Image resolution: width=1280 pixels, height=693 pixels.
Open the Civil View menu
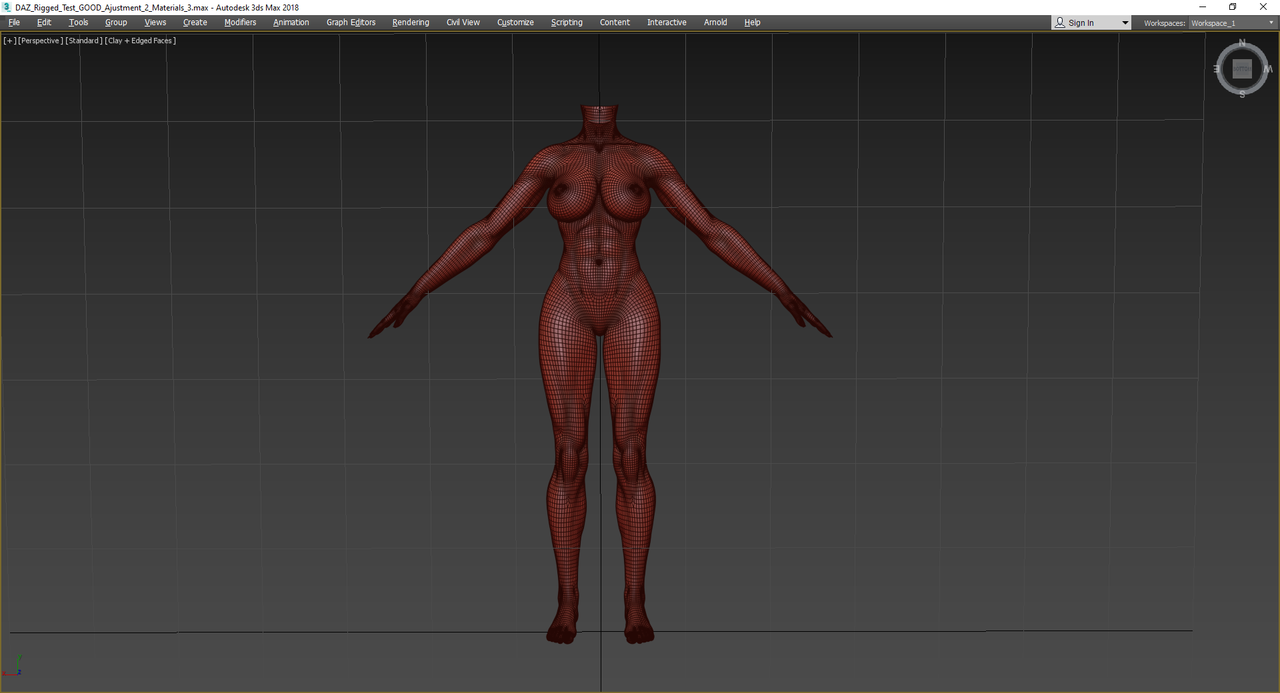pos(463,22)
